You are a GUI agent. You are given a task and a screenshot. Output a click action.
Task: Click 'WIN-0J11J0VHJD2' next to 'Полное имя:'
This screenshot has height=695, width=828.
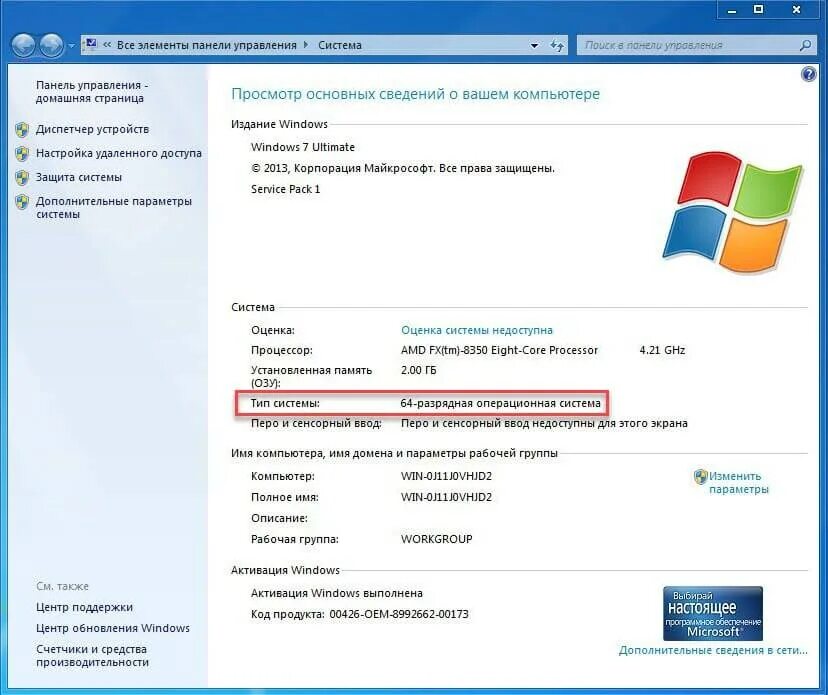[x=446, y=497]
